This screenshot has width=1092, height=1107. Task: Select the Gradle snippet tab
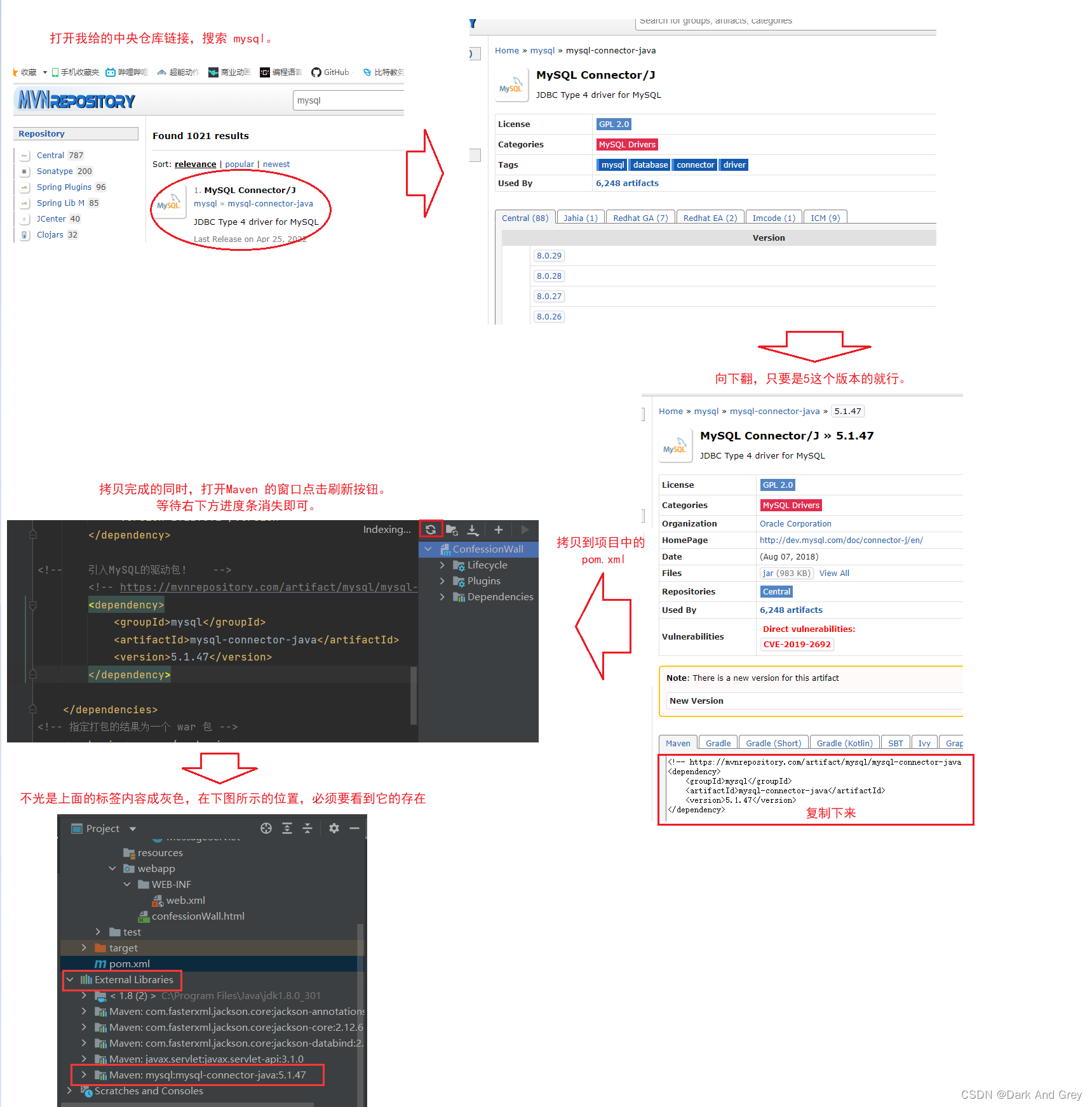(x=718, y=743)
